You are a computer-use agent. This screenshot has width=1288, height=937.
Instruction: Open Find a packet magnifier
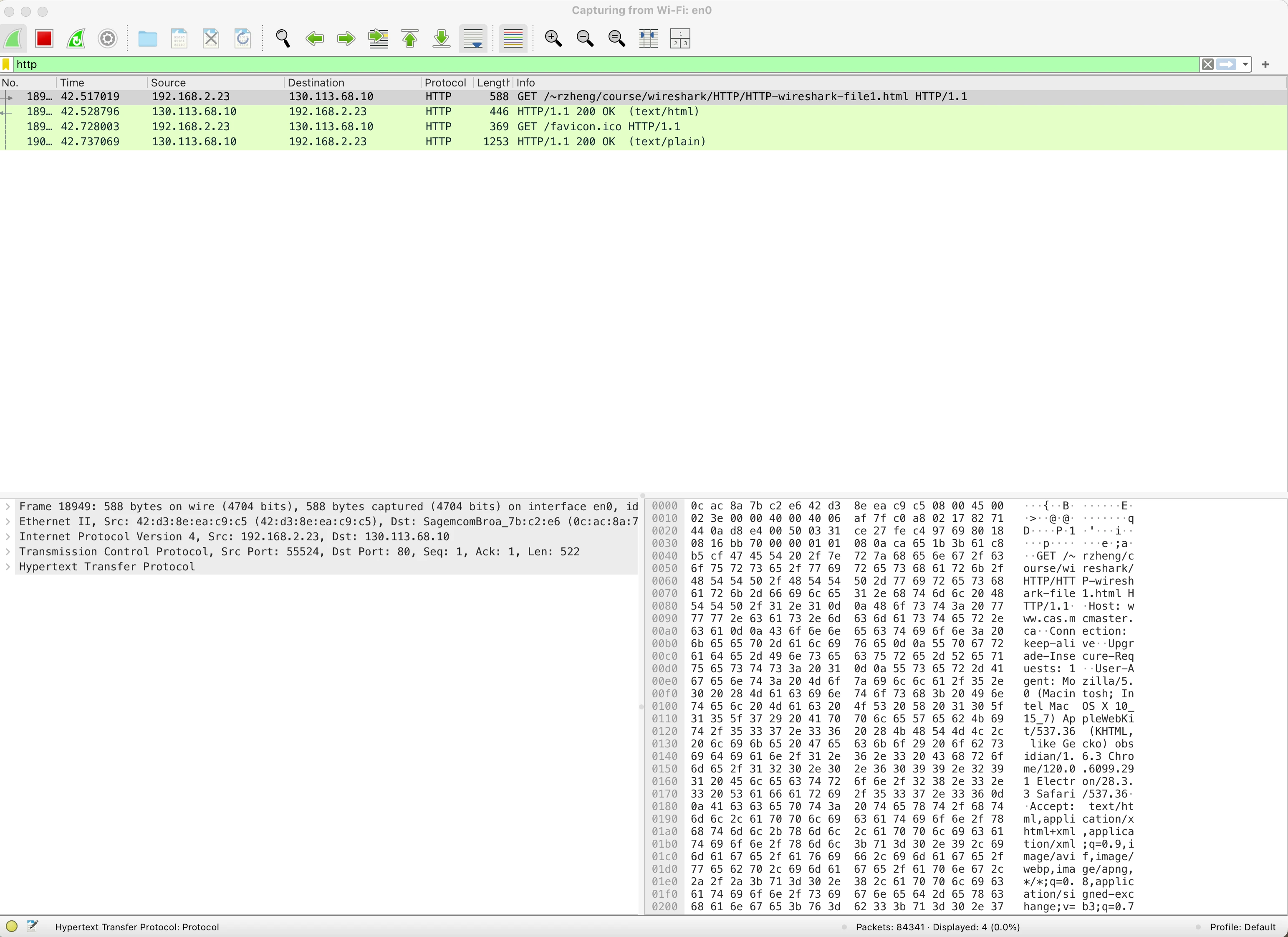(283, 39)
